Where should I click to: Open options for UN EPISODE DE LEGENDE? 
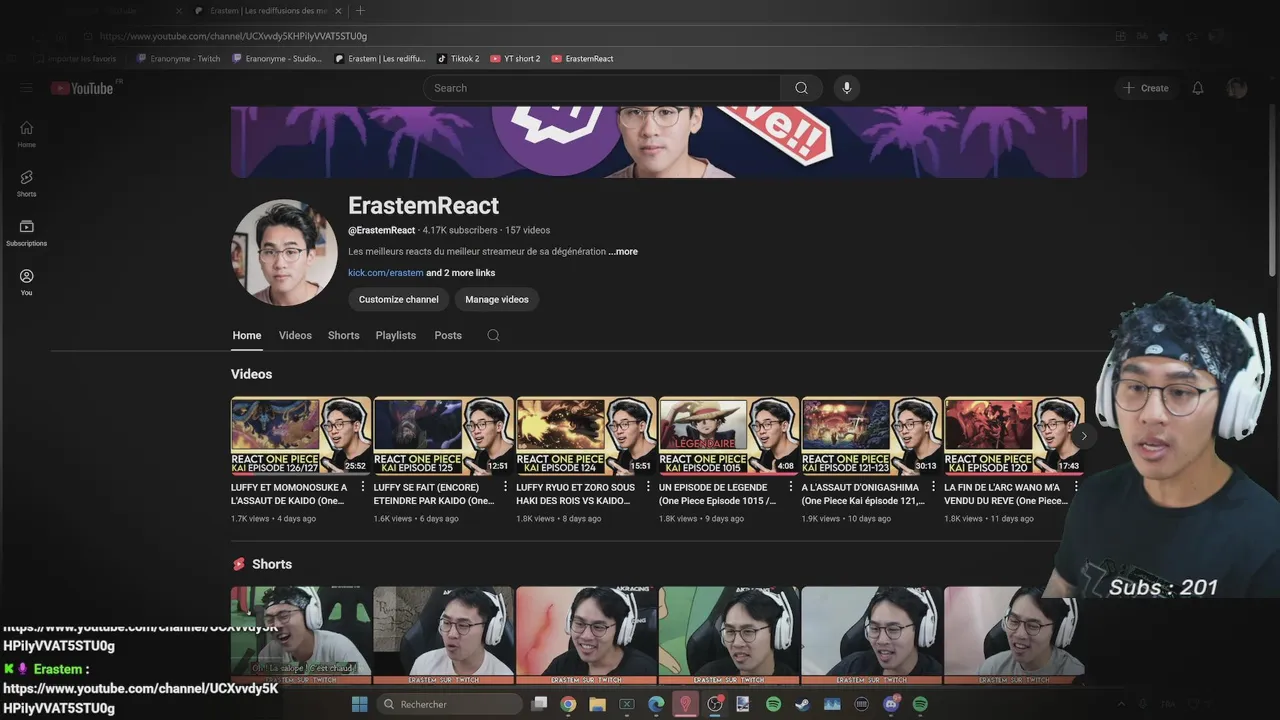pos(790,488)
